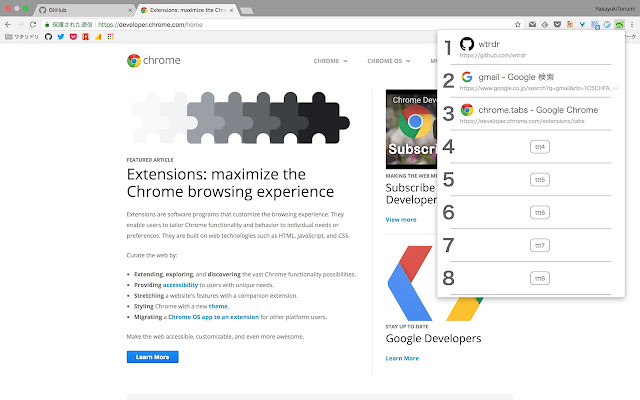Open the Pocket extension in the toolbar

557,24
